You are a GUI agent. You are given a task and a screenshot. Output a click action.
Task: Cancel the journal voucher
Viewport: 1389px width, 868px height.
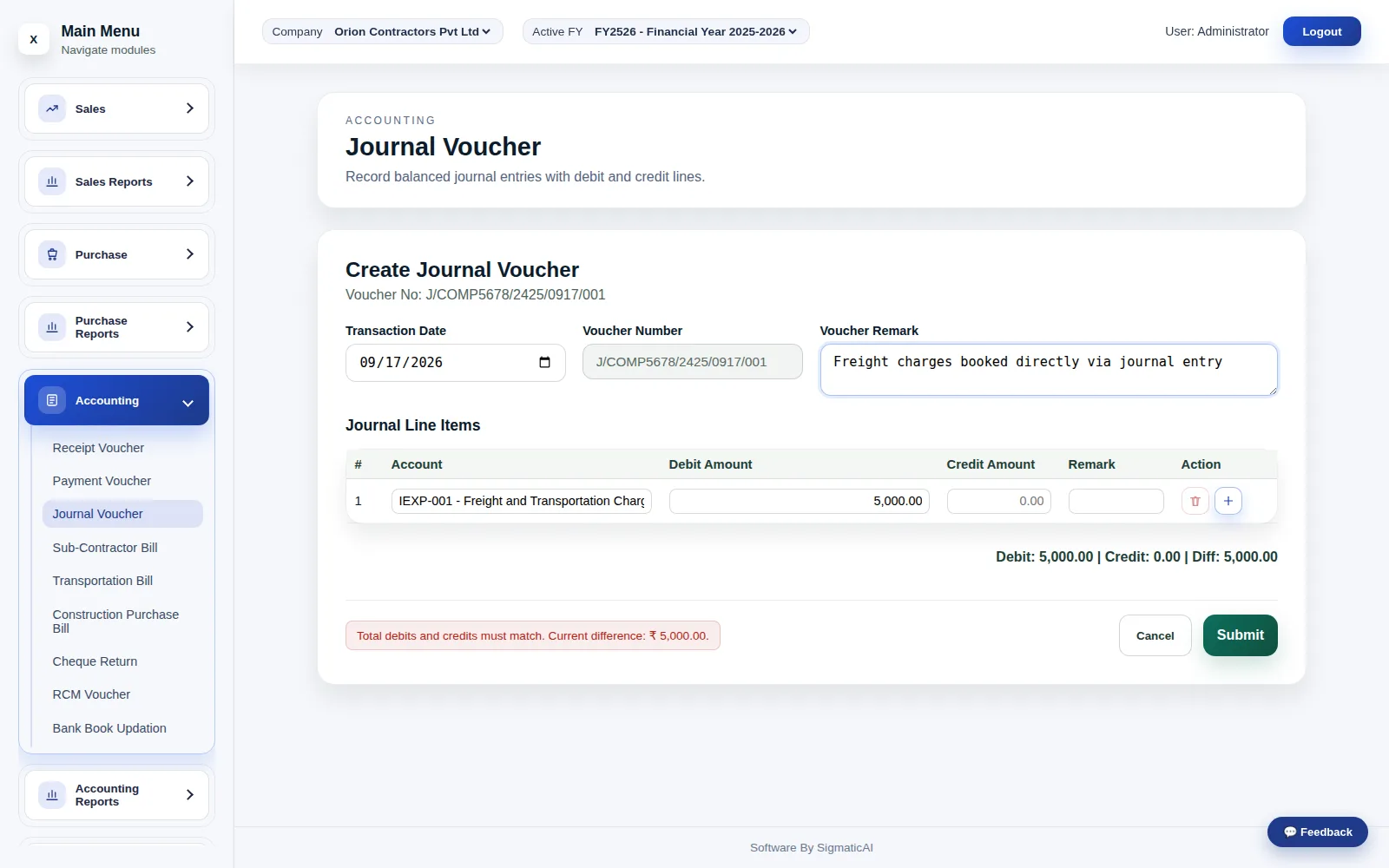[1155, 635]
